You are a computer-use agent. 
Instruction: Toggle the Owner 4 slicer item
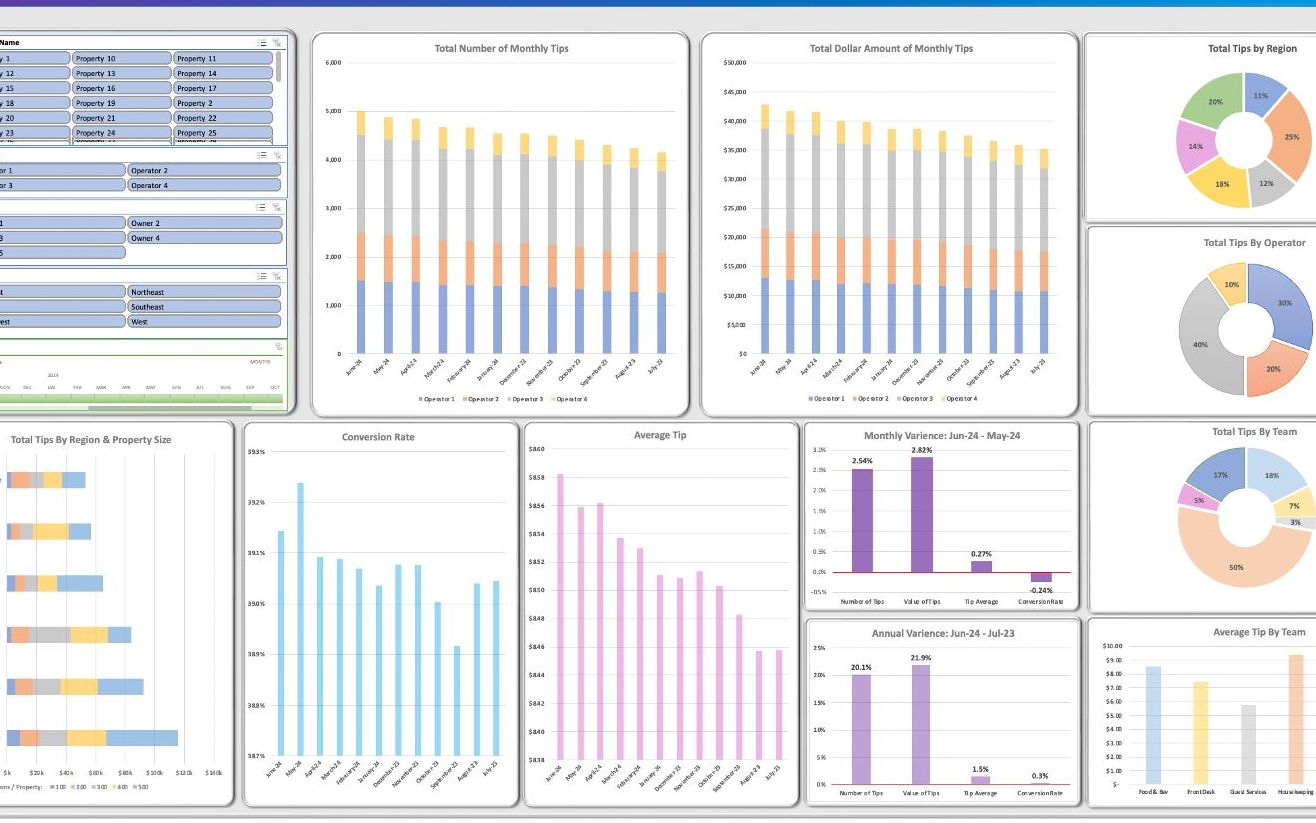tap(204, 238)
